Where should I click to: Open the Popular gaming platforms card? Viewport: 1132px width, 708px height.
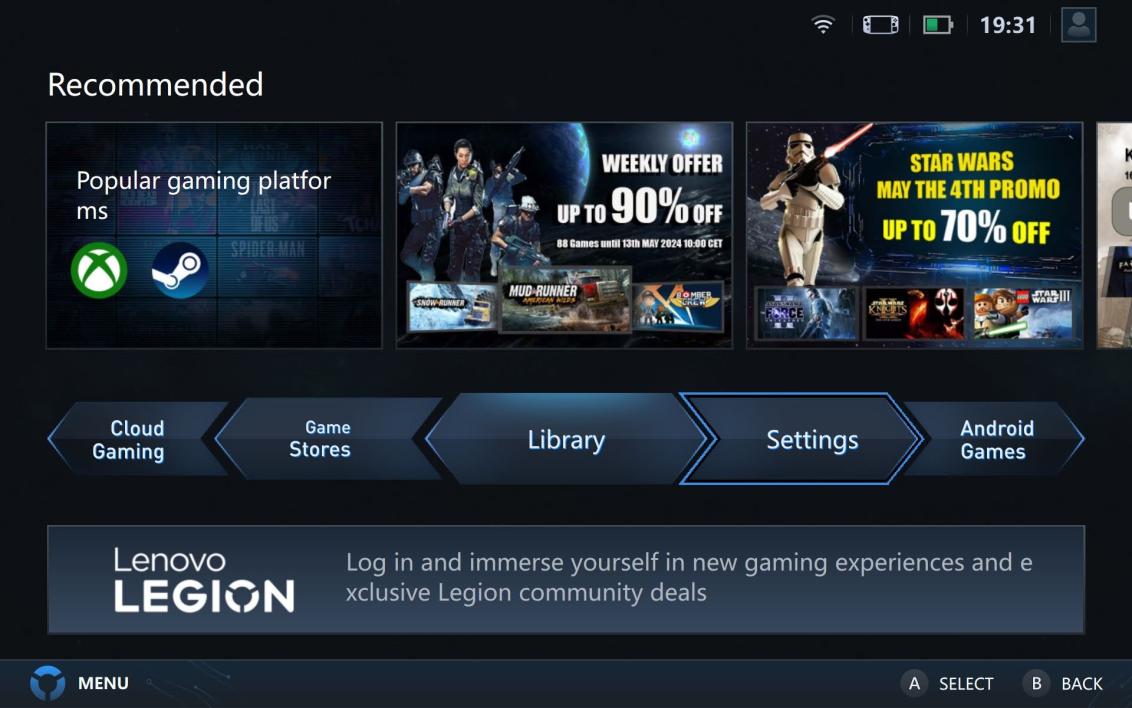pyautogui.click(x=214, y=235)
